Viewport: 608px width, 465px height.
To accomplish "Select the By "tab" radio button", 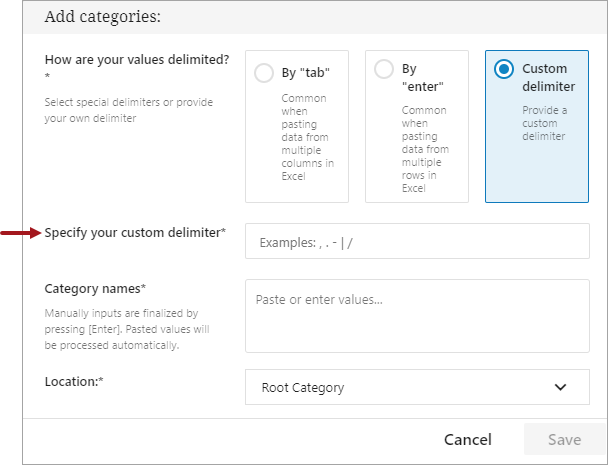I will click(x=264, y=73).
